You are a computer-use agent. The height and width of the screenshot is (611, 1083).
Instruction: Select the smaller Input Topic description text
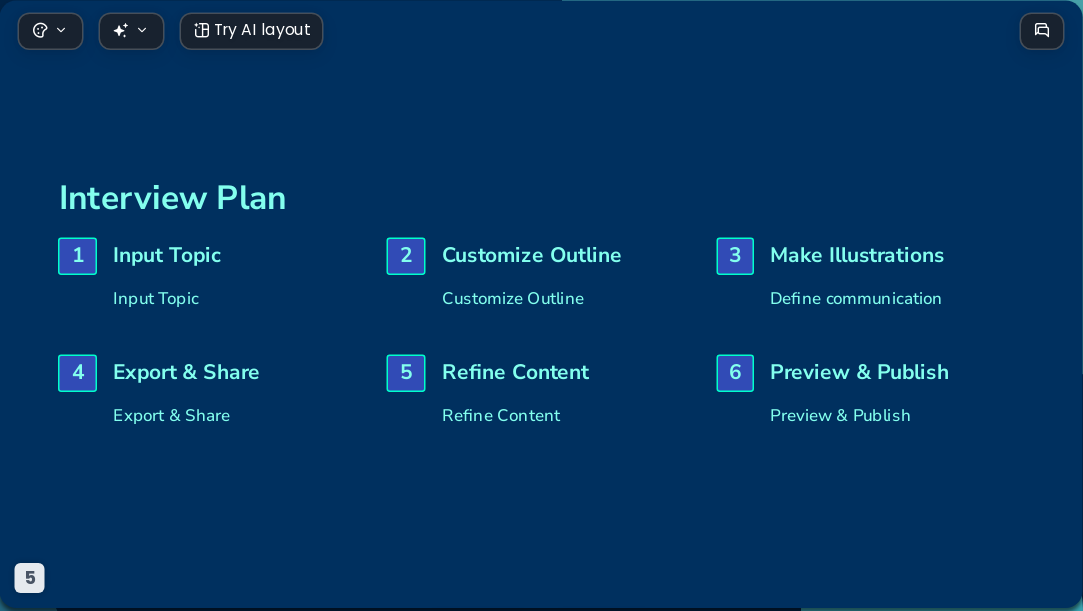tap(156, 299)
